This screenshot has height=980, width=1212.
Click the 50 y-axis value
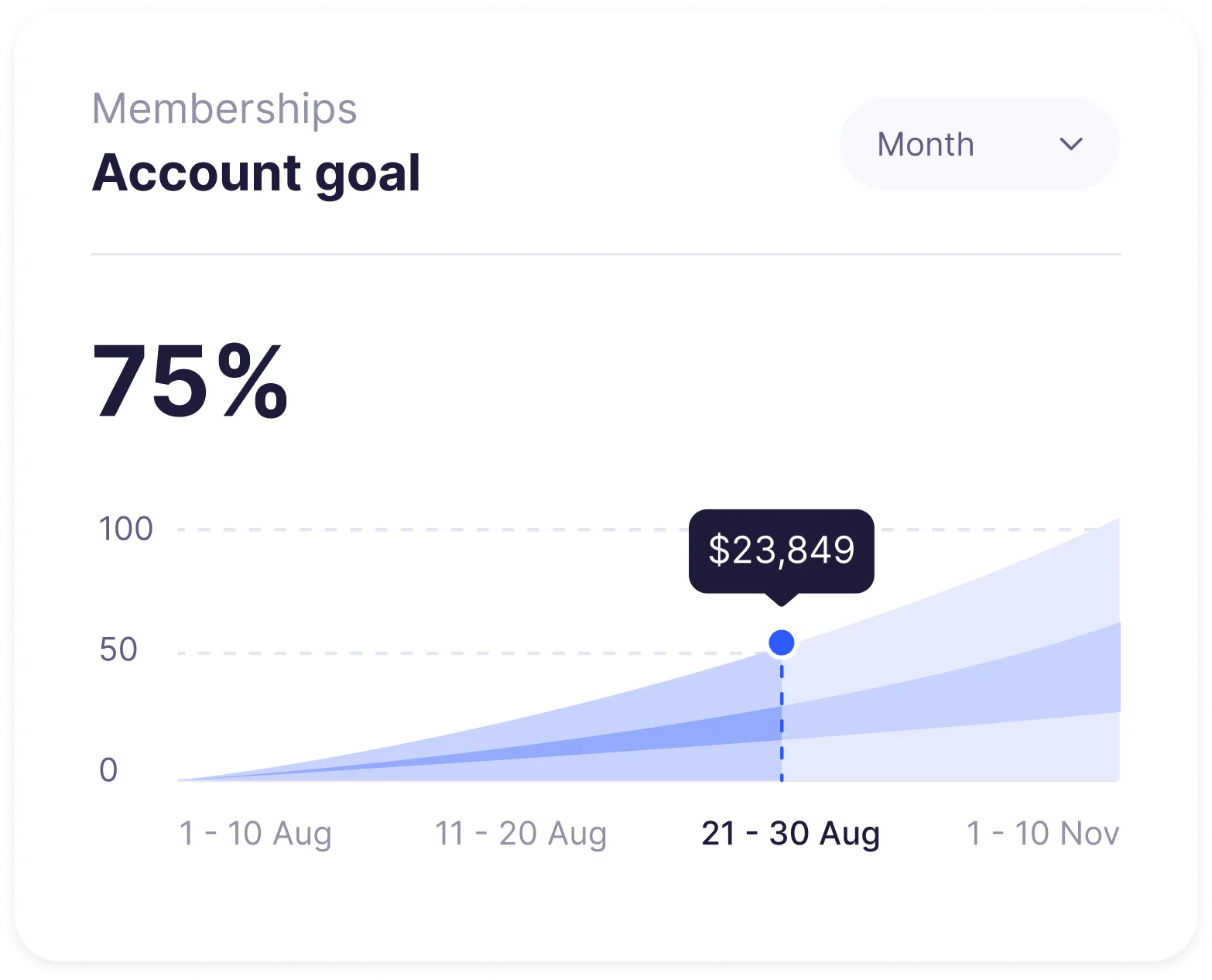(118, 649)
